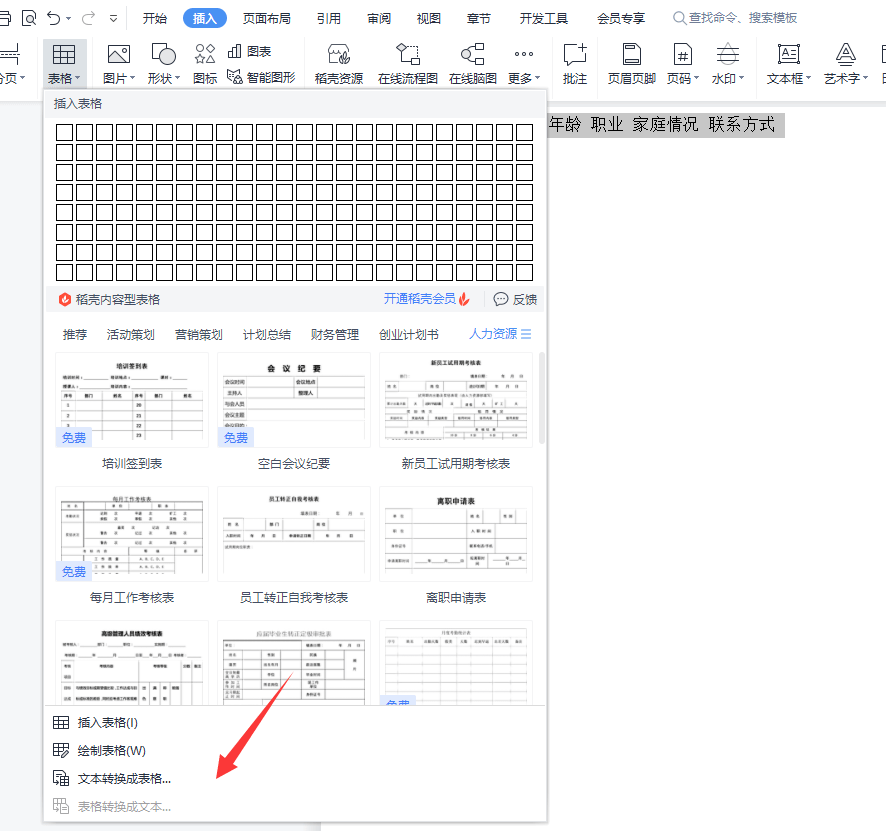Click the Table (表格) ribbon icon
Screen dimensions: 886x831
pos(64,55)
